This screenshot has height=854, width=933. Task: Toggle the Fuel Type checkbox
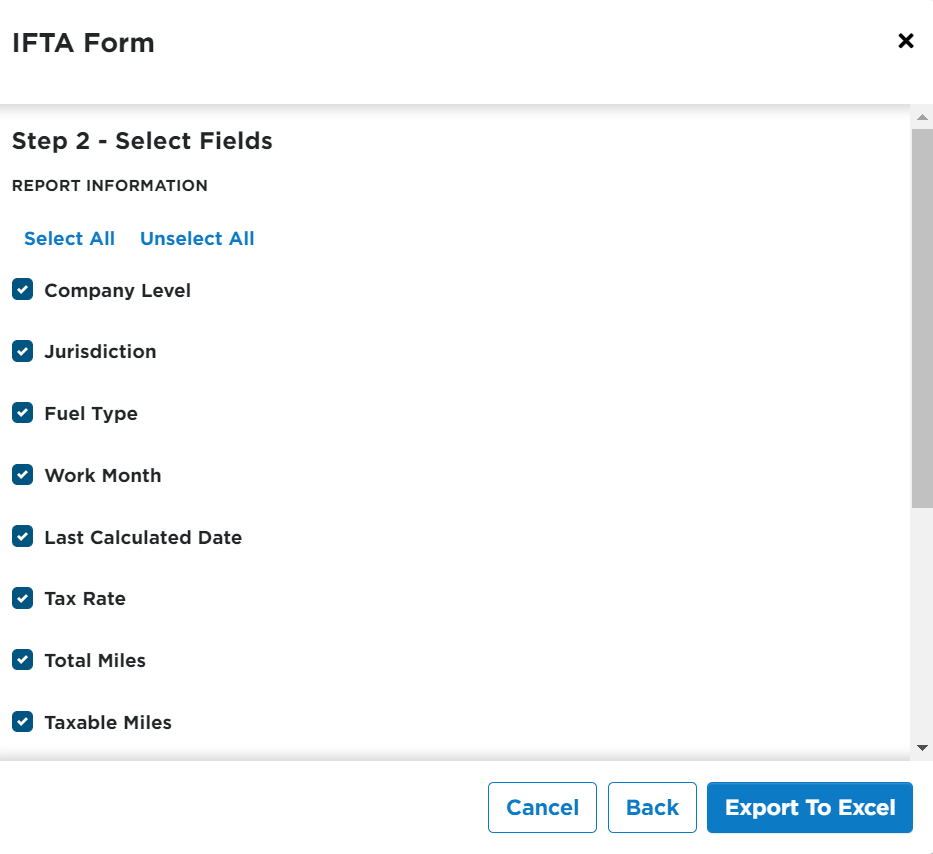(x=23, y=413)
